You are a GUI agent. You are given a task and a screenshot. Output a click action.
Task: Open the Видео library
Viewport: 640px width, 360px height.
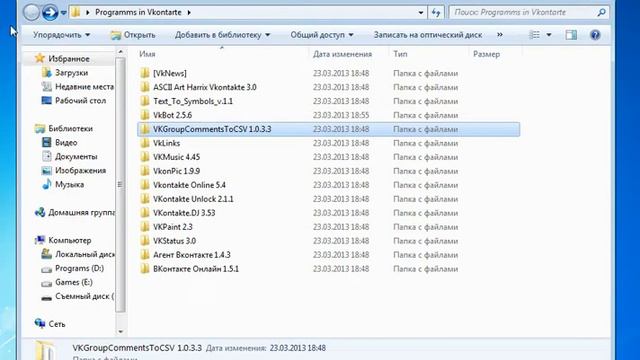(x=66, y=142)
